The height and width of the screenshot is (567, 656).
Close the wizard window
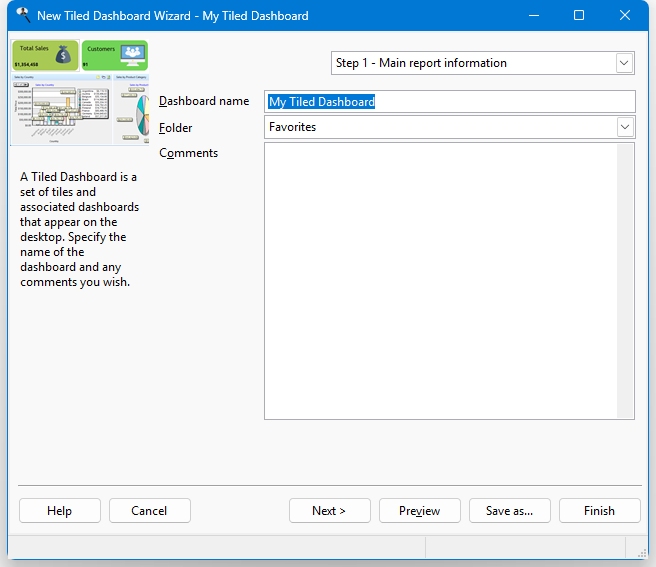coord(625,15)
